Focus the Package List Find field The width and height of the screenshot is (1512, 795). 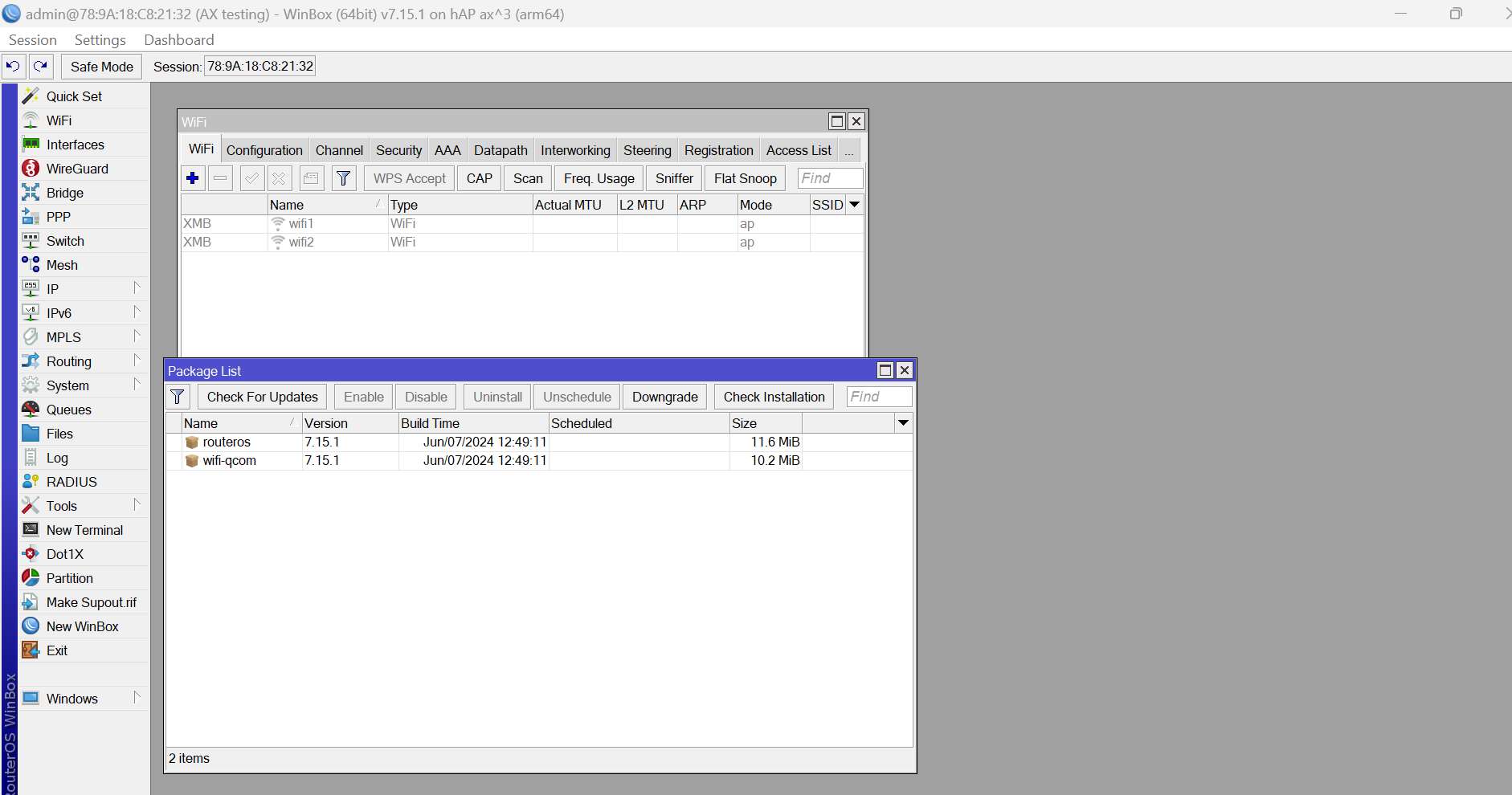point(880,397)
